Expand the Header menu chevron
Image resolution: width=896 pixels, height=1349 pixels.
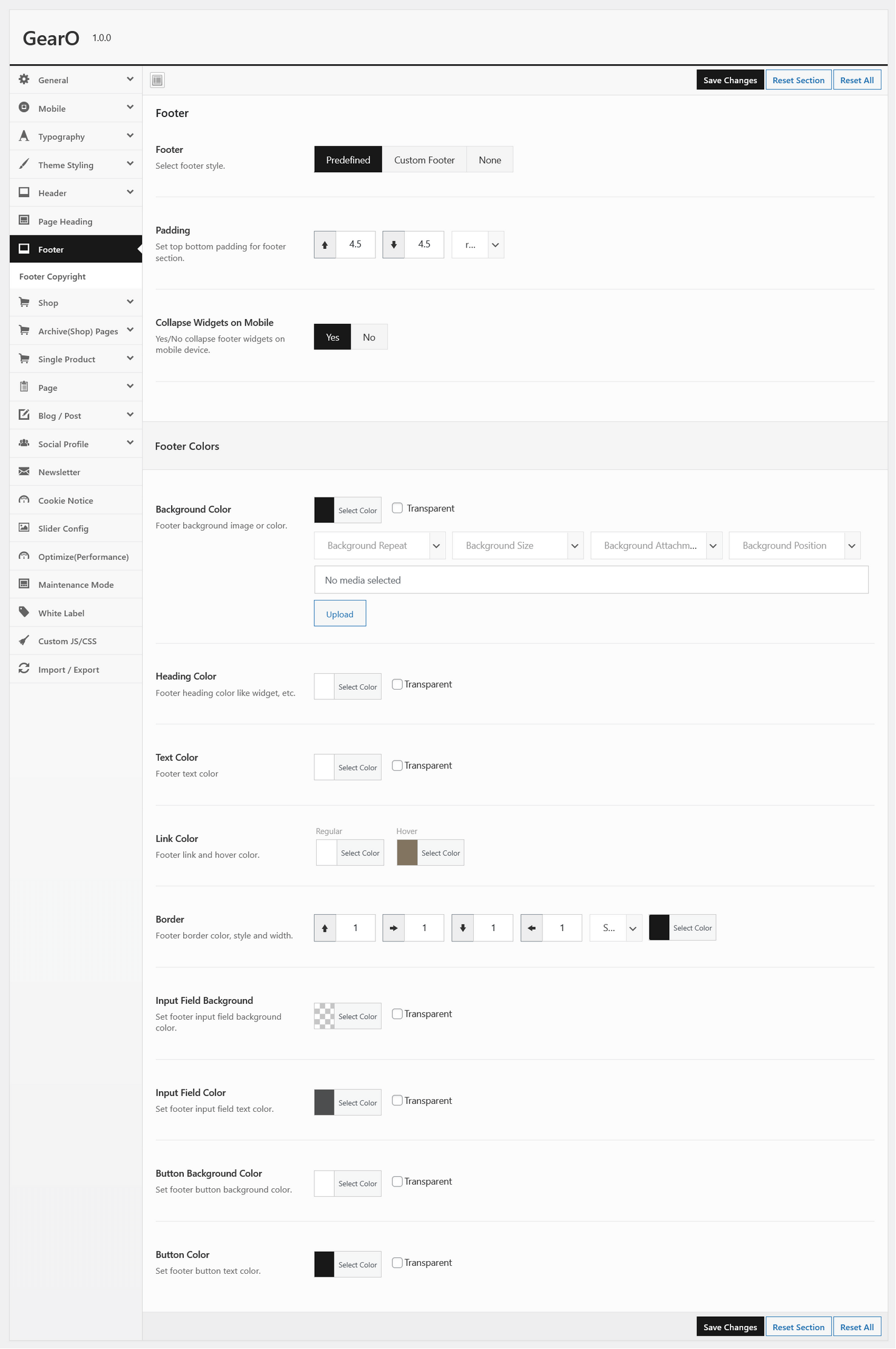click(x=130, y=192)
